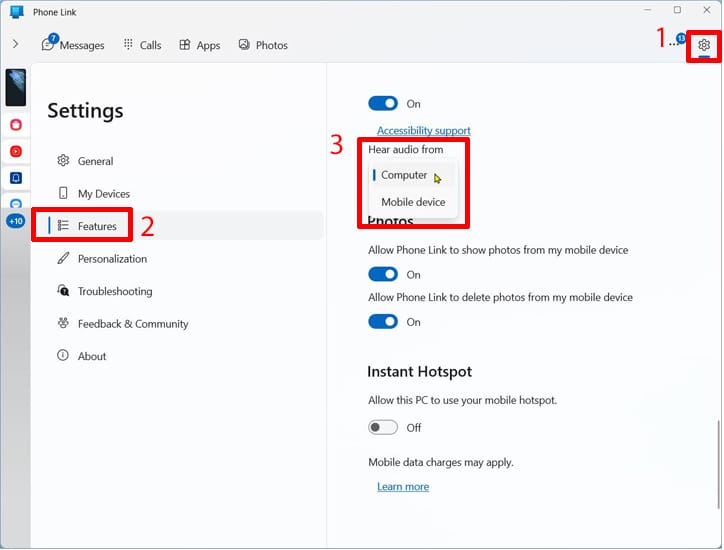Image resolution: width=724 pixels, height=550 pixels.
Task: Toggle deleting photos from mobile device
Action: [x=383, y=321]
